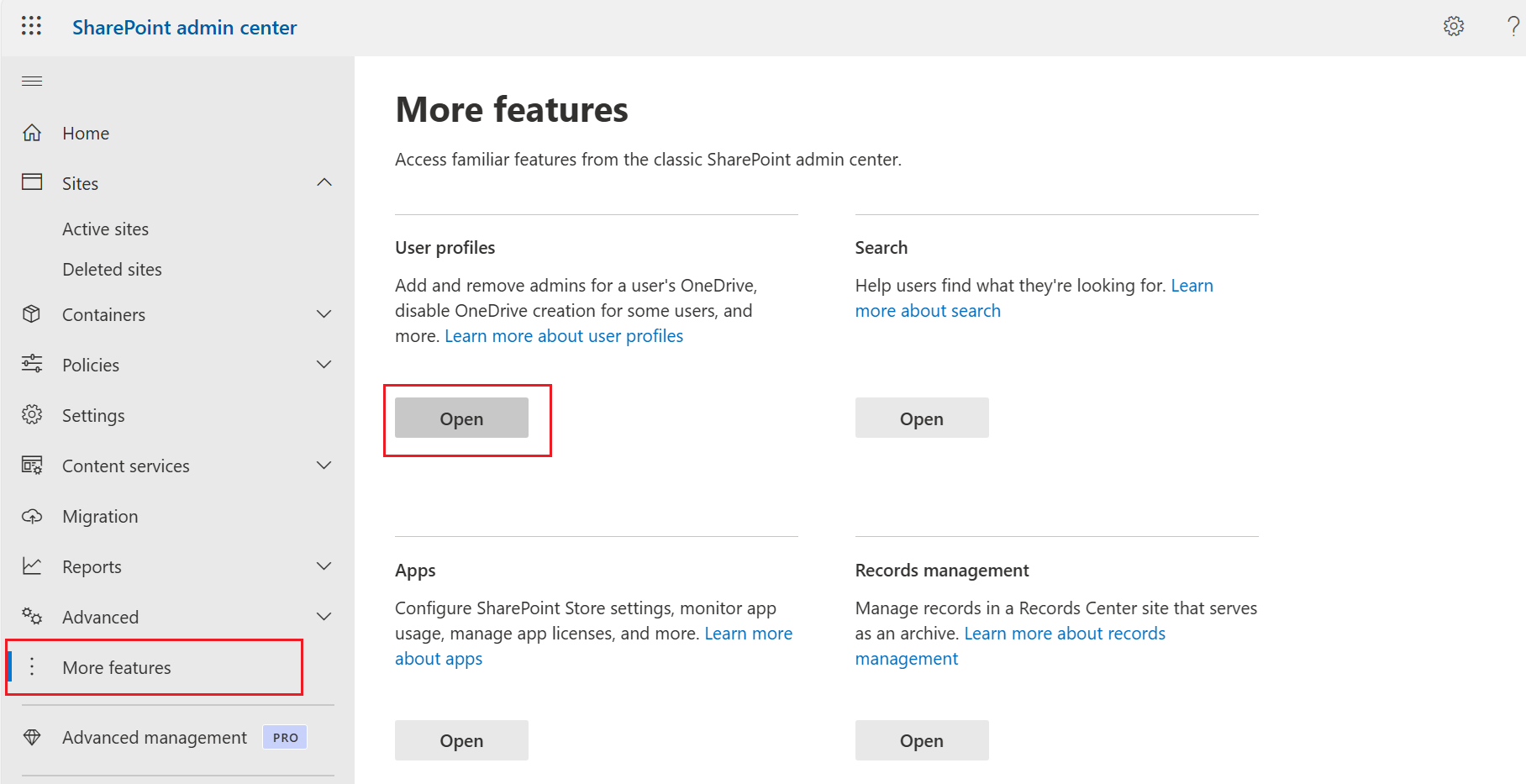Collapse the navigation pane hamburger icon
Viewport: 1526px width, 784px height.
tap(32, 81)
